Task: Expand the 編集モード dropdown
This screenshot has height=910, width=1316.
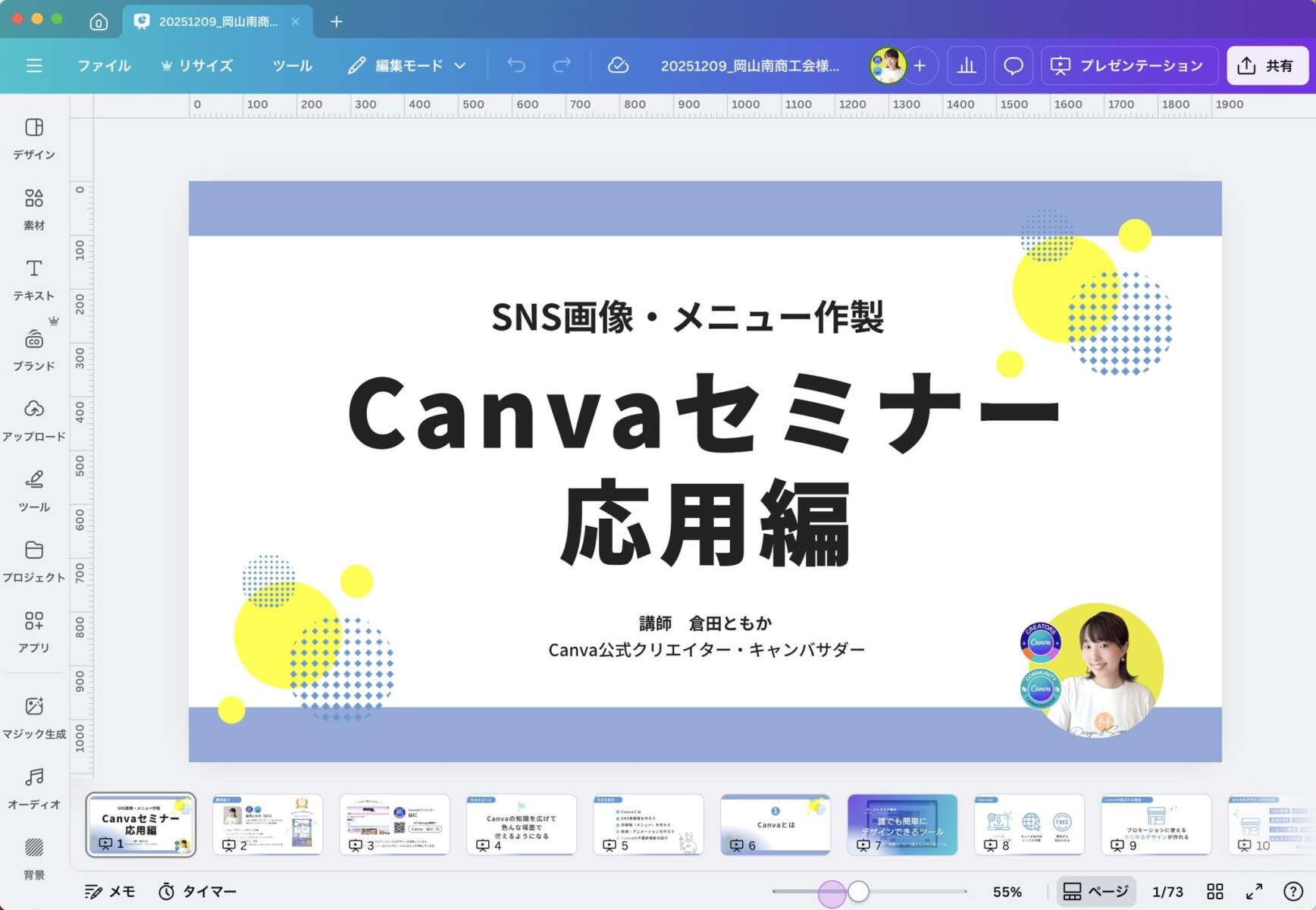Action: pyautogui.click(x=407, y=66)
